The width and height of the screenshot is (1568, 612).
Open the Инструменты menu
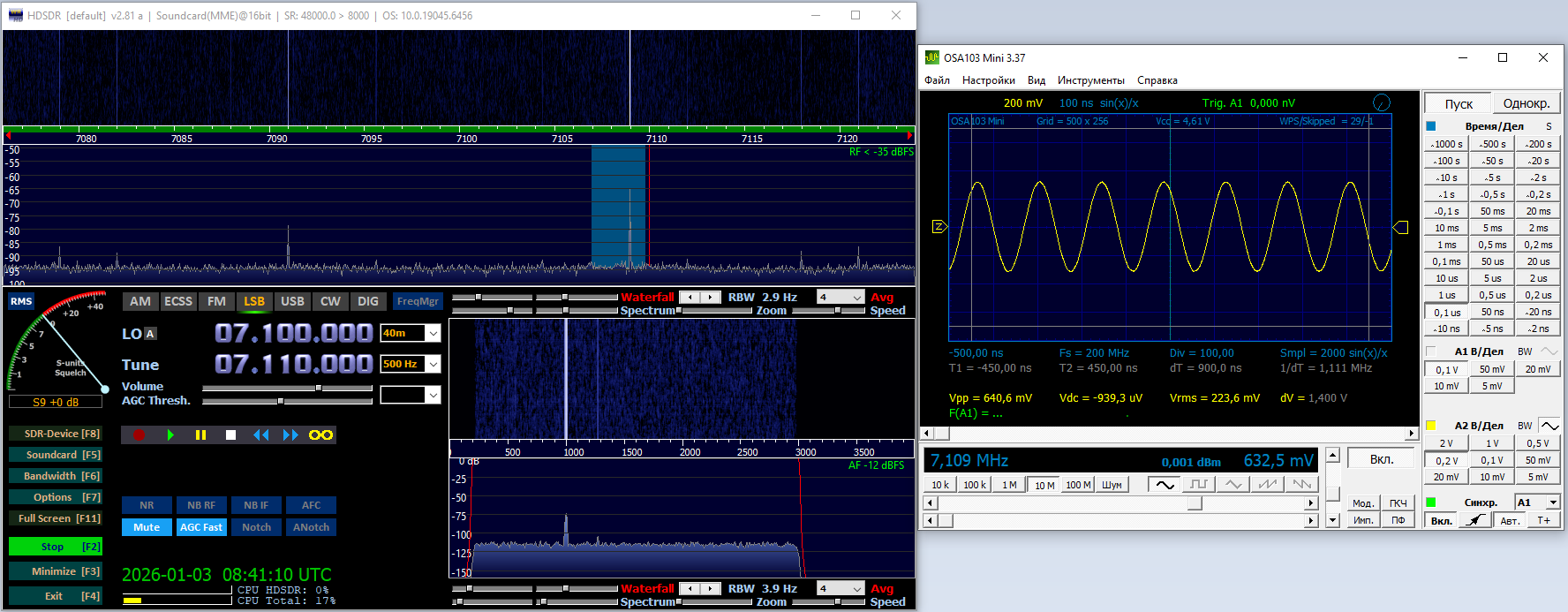coord(1090,80)
